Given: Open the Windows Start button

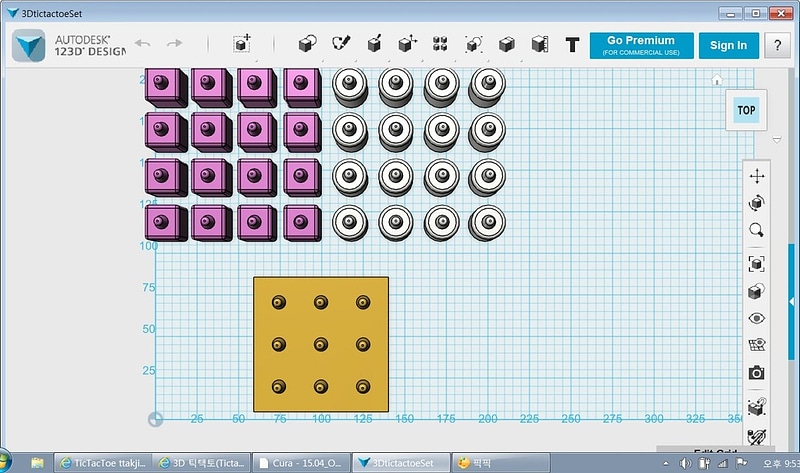Looking at the screenshot, I should point(3,462).
